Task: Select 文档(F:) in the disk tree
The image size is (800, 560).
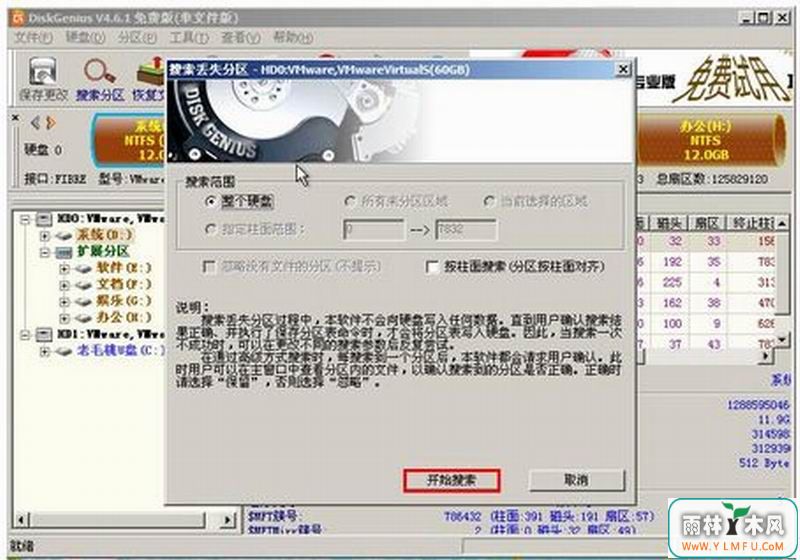Action: point(124,285)
